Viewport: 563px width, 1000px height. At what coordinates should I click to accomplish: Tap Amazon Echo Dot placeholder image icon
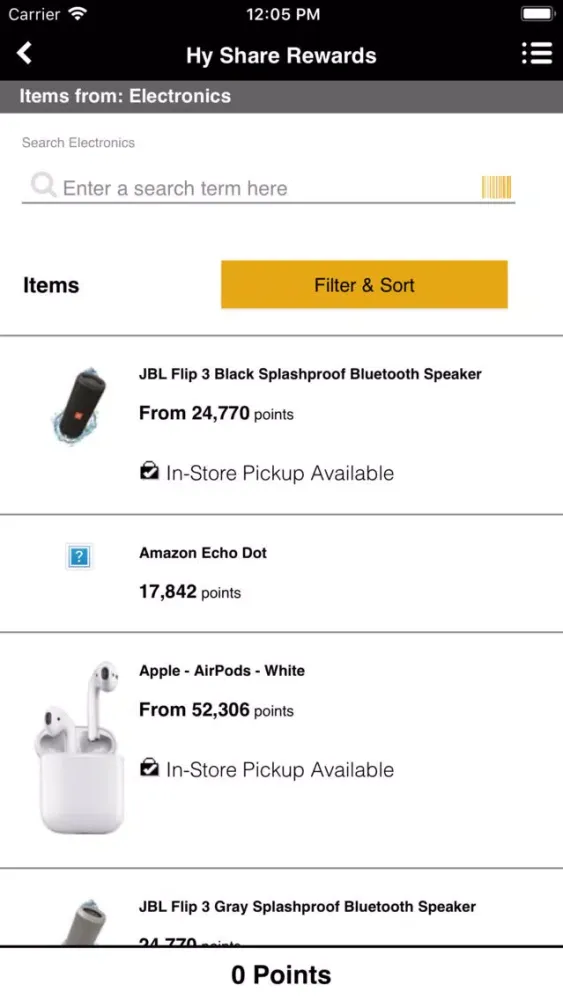(79, 557)
